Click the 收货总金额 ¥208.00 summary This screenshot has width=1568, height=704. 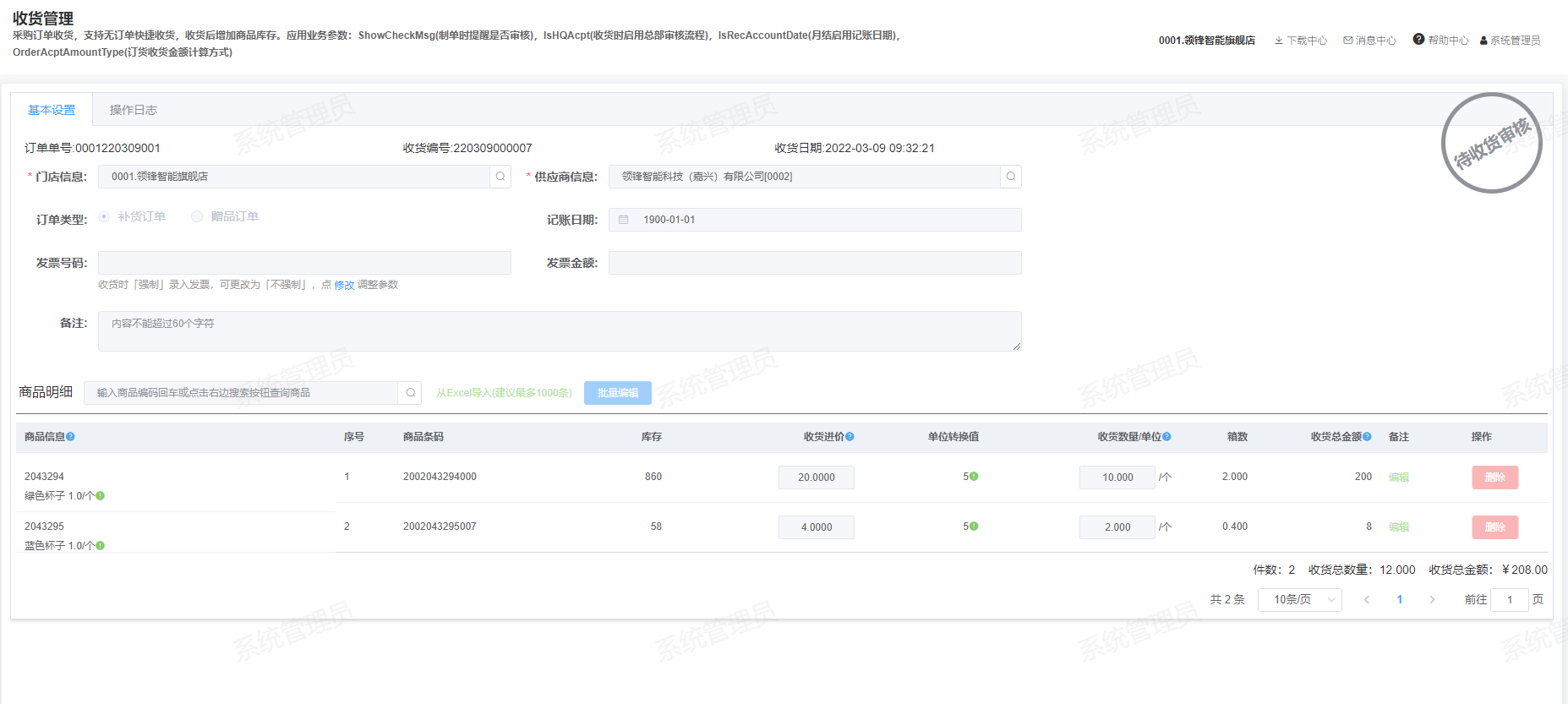[1489, 570]
